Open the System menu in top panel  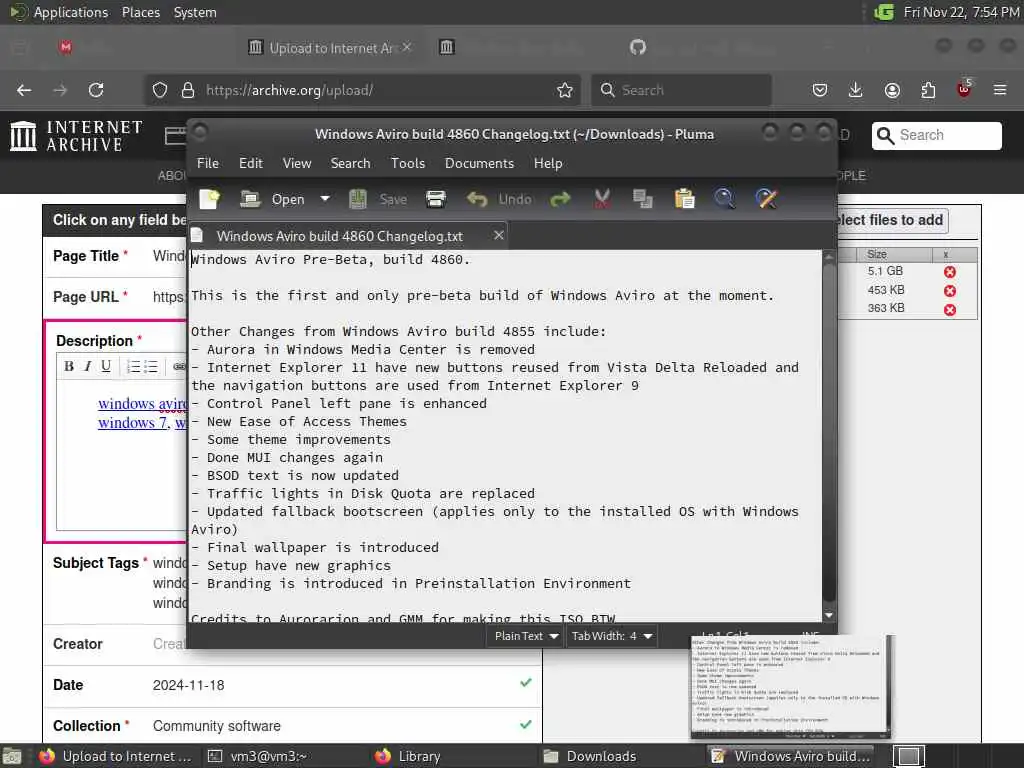pyautogui.click(x=195, y=12)
